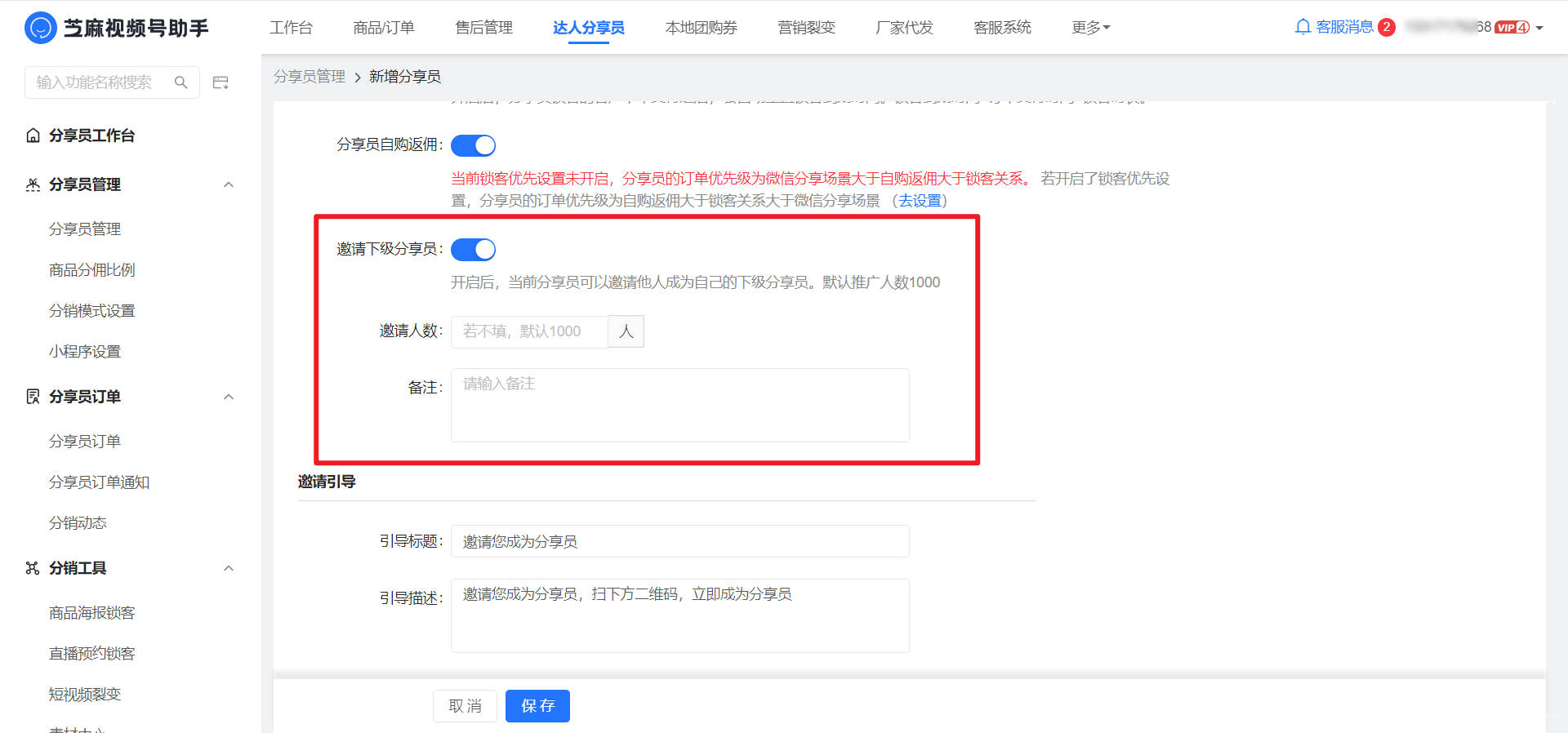
Task: Open 分享员工作台 in sidebar
Action: (x=91, y=135)
